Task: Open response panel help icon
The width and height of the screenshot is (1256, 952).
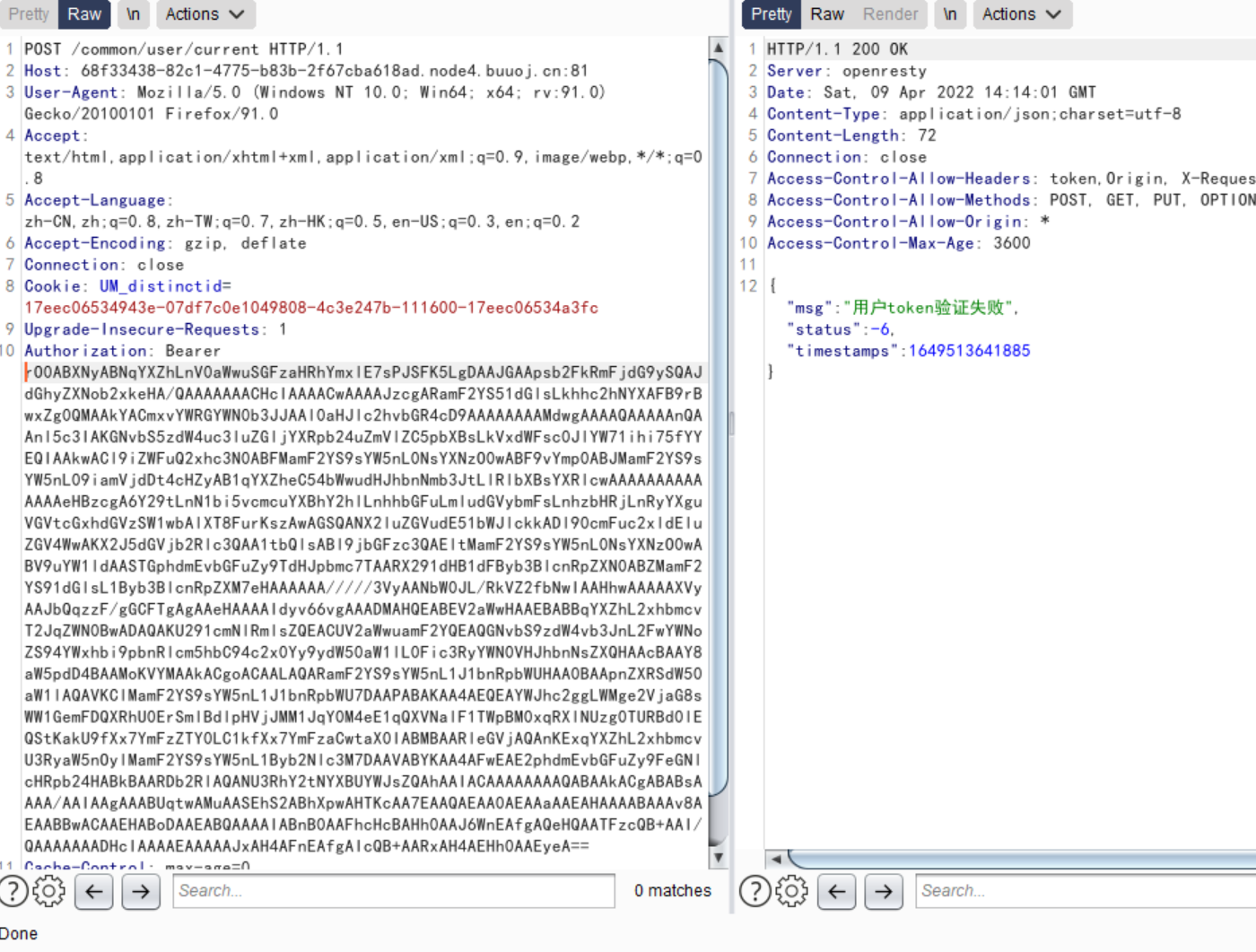Action: click(x=754, y=891)
